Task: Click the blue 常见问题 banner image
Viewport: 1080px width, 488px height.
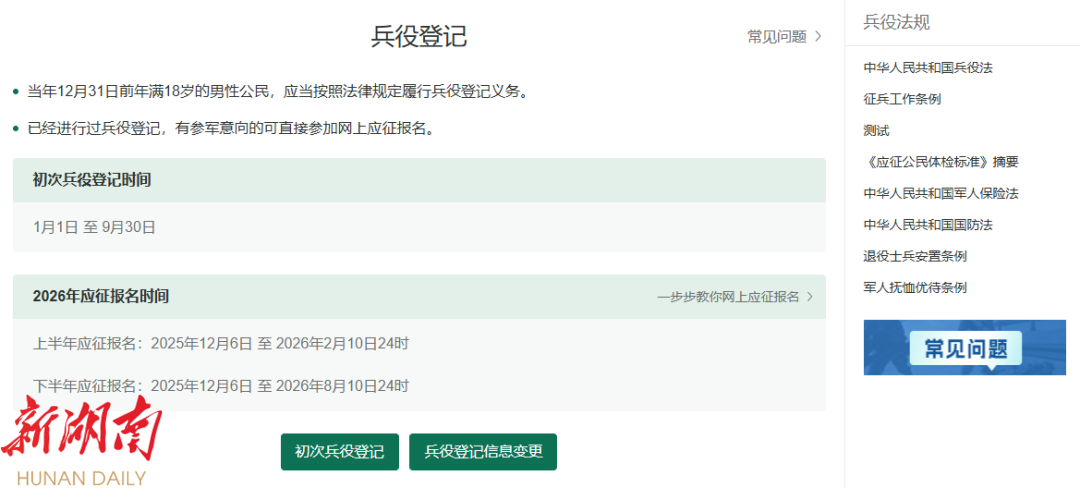Action: 964,347
